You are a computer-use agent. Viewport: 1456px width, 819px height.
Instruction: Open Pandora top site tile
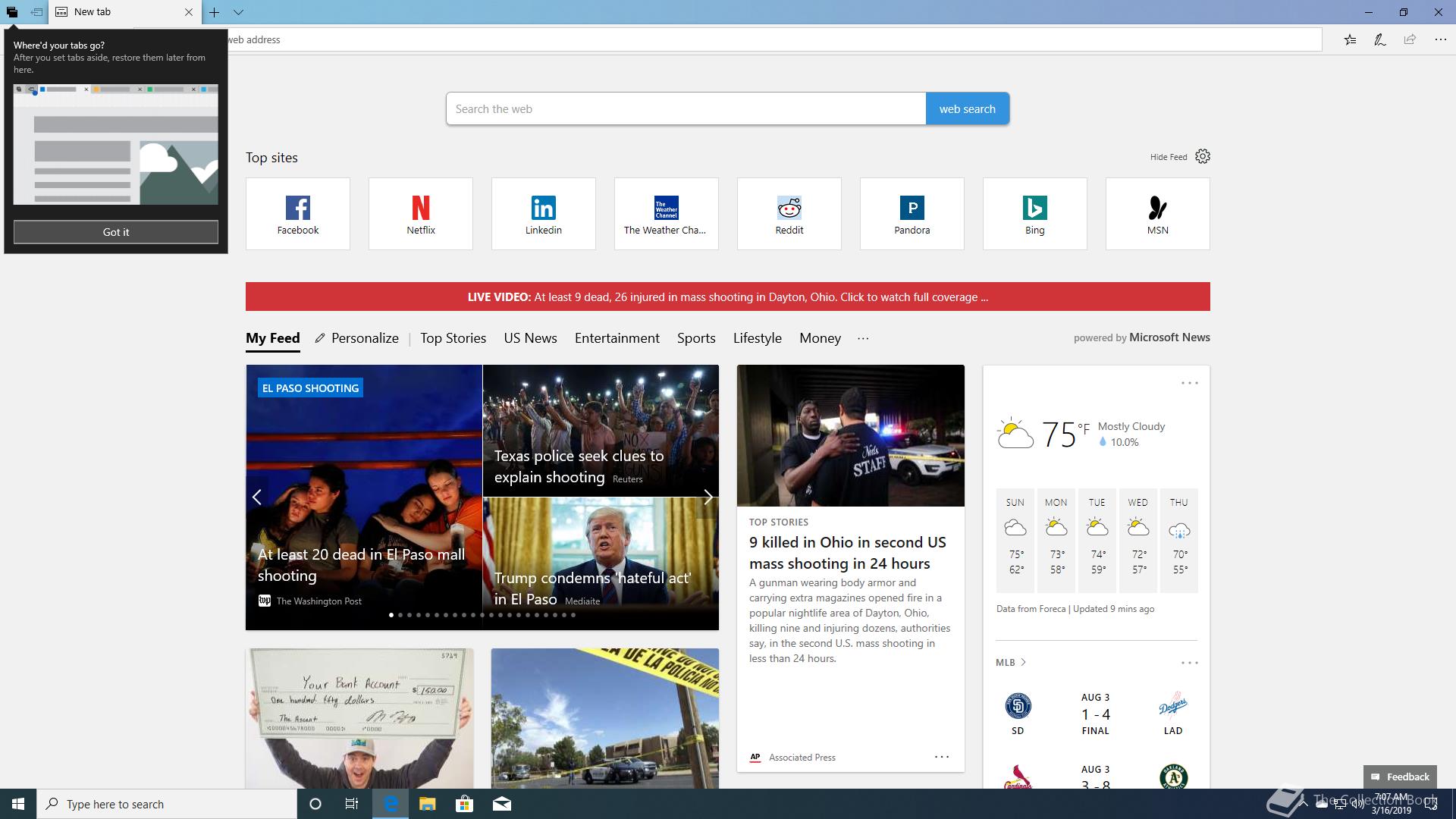tap(912, 214)
